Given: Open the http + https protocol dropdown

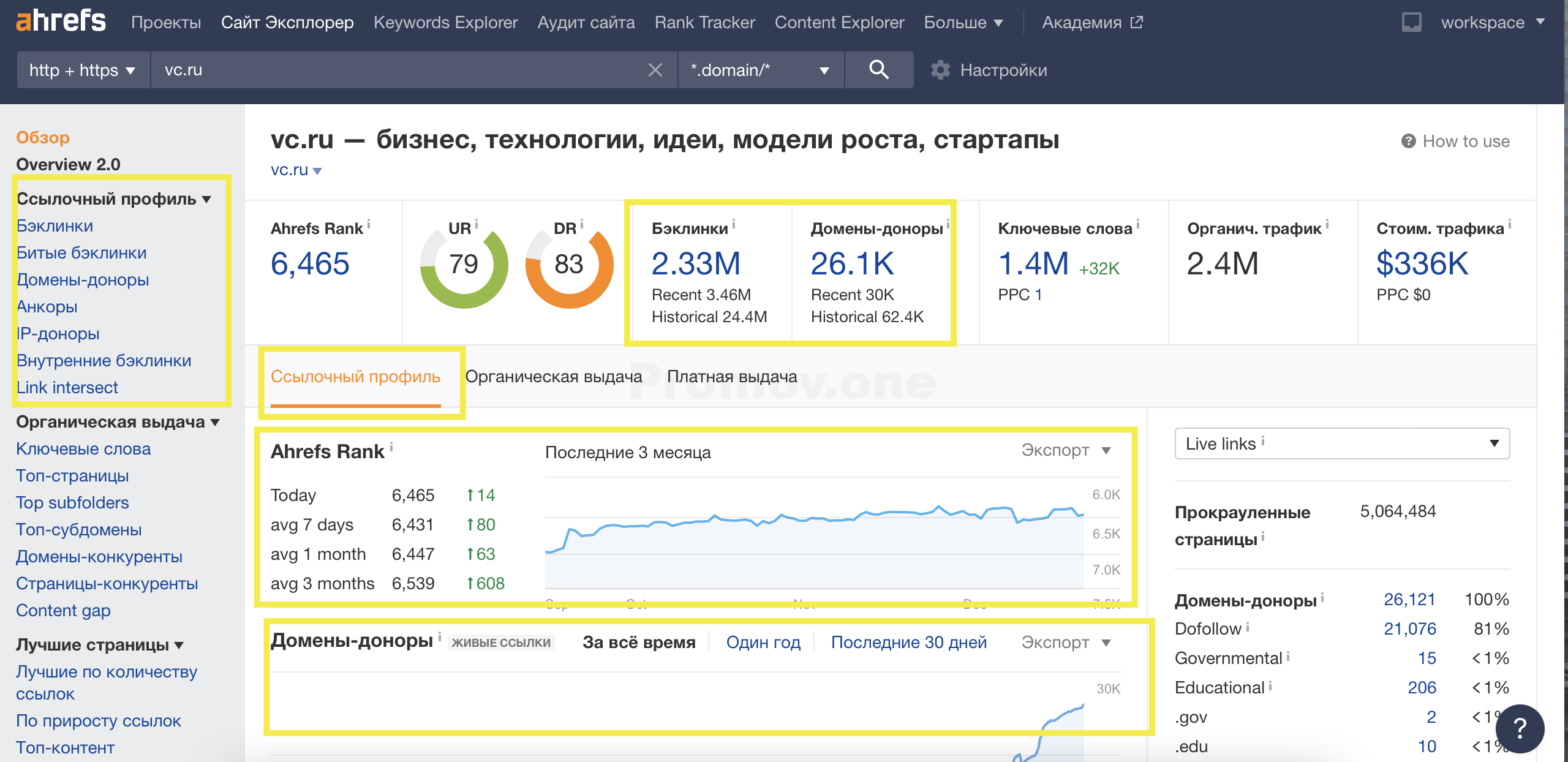Looking at the screenshot, I should (82, 70).
